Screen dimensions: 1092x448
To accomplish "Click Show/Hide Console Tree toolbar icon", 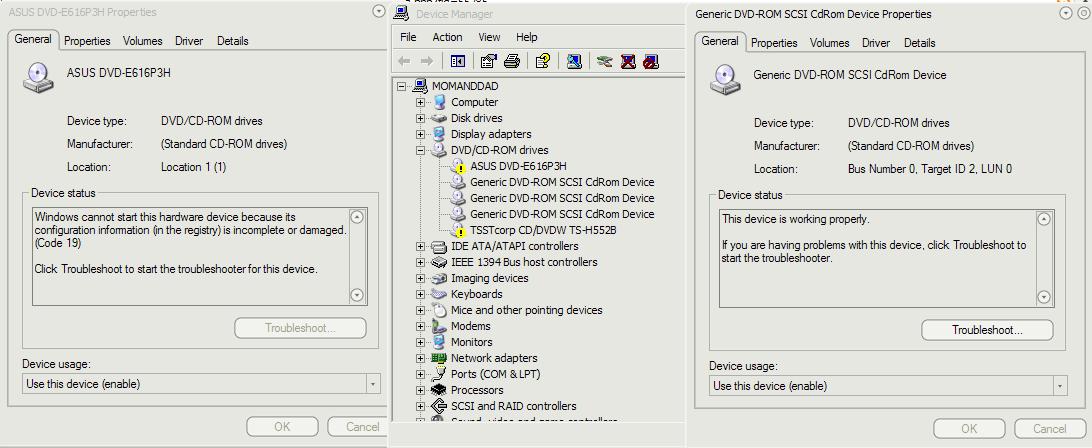I will (x=458, y=61).
